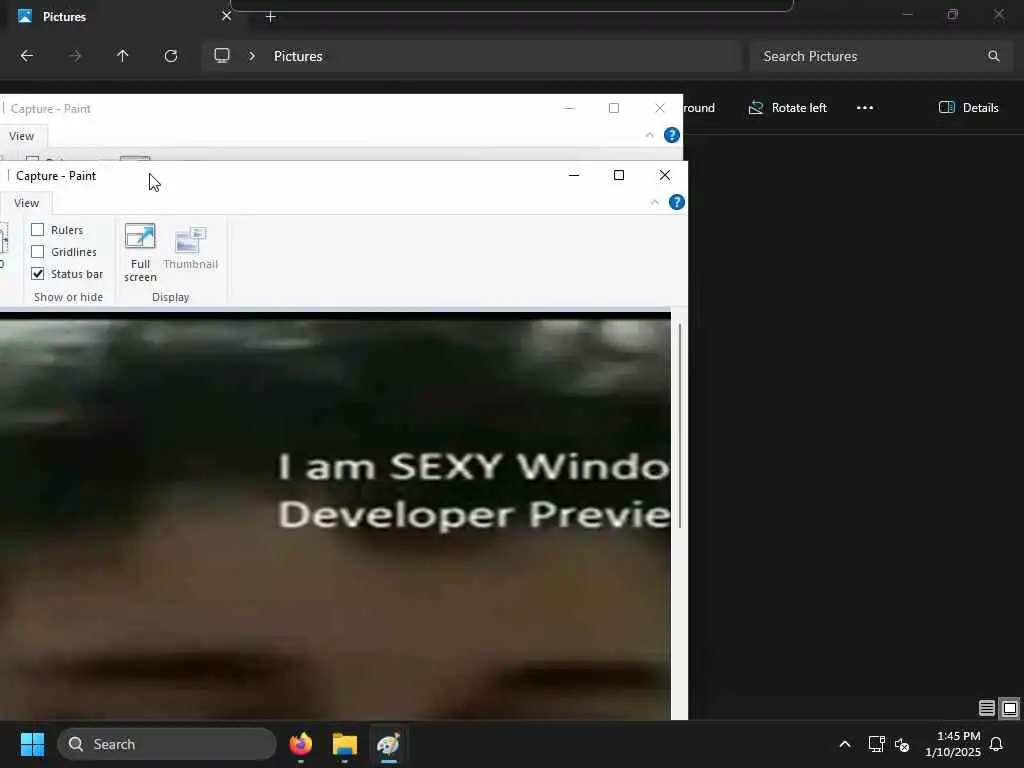
Task: Open help icon in background Paint window
Action: [x=671, y=135]
